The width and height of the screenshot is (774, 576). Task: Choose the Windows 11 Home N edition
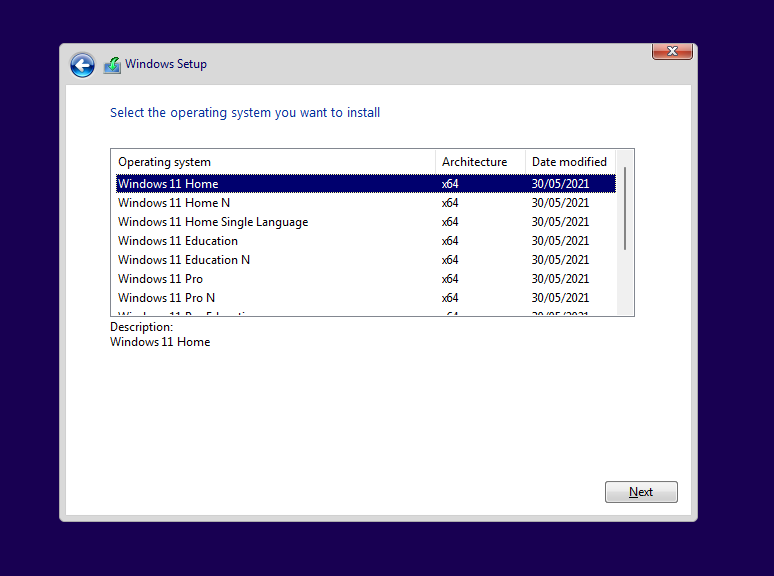coord(174,203)
